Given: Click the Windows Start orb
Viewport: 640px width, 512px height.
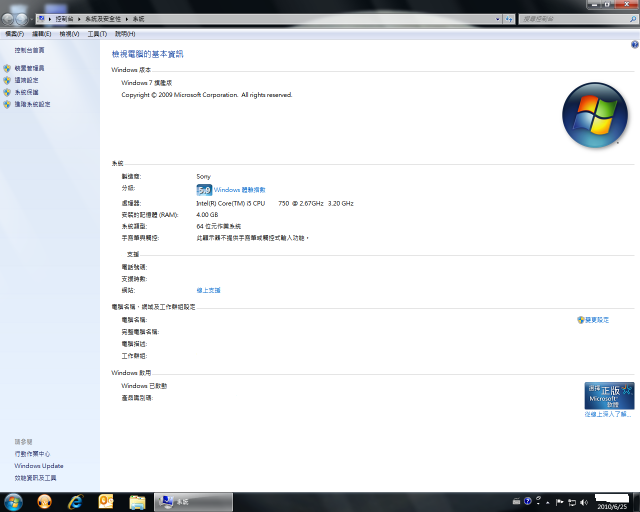Looking at the screenshot, I should 13,502.
